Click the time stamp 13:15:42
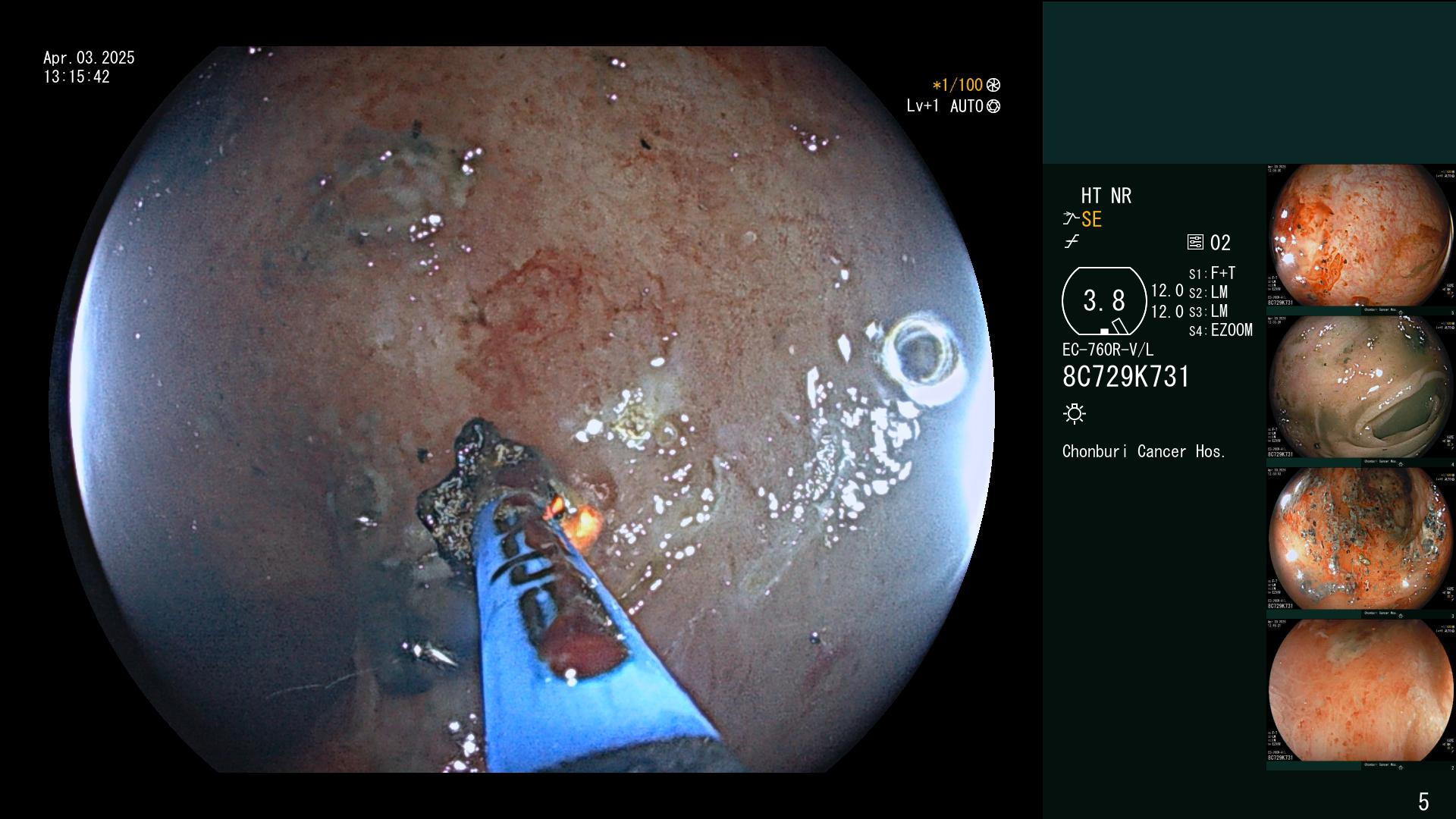The height and width of the screenshot is (819, 1456). coord(77,77)
